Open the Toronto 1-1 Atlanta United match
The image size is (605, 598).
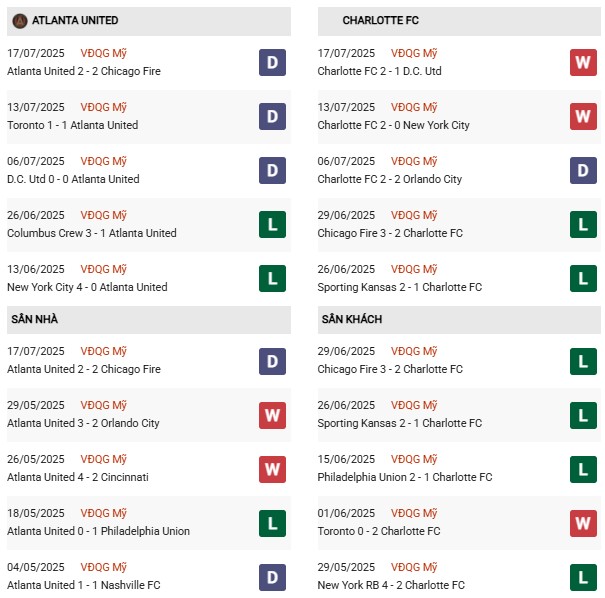(72, 125)
